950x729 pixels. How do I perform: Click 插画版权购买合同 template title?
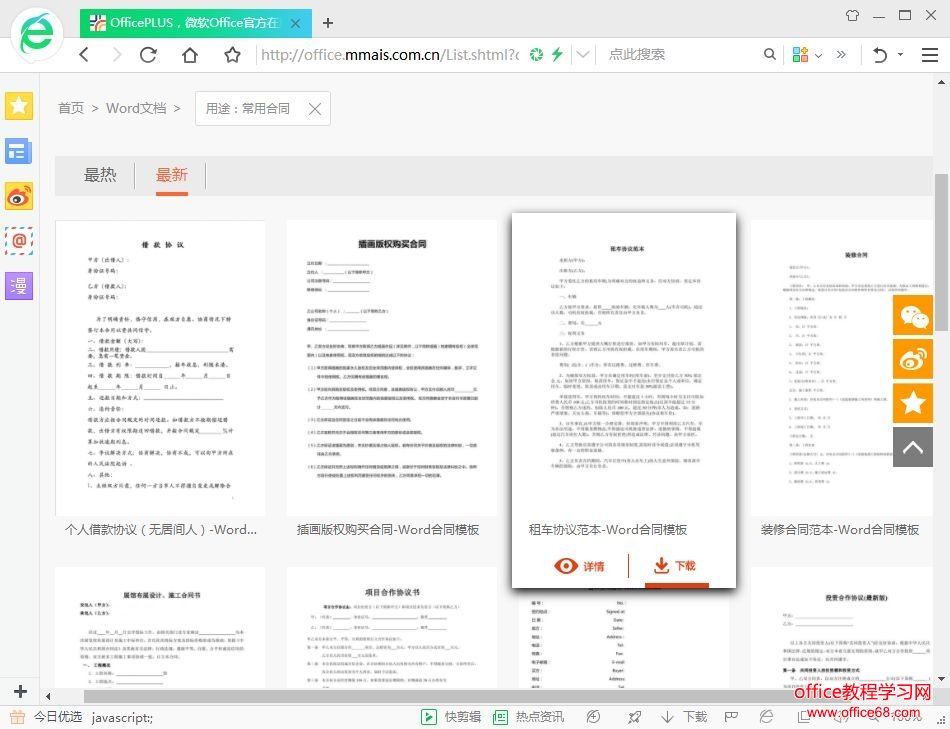coord(388,530)
